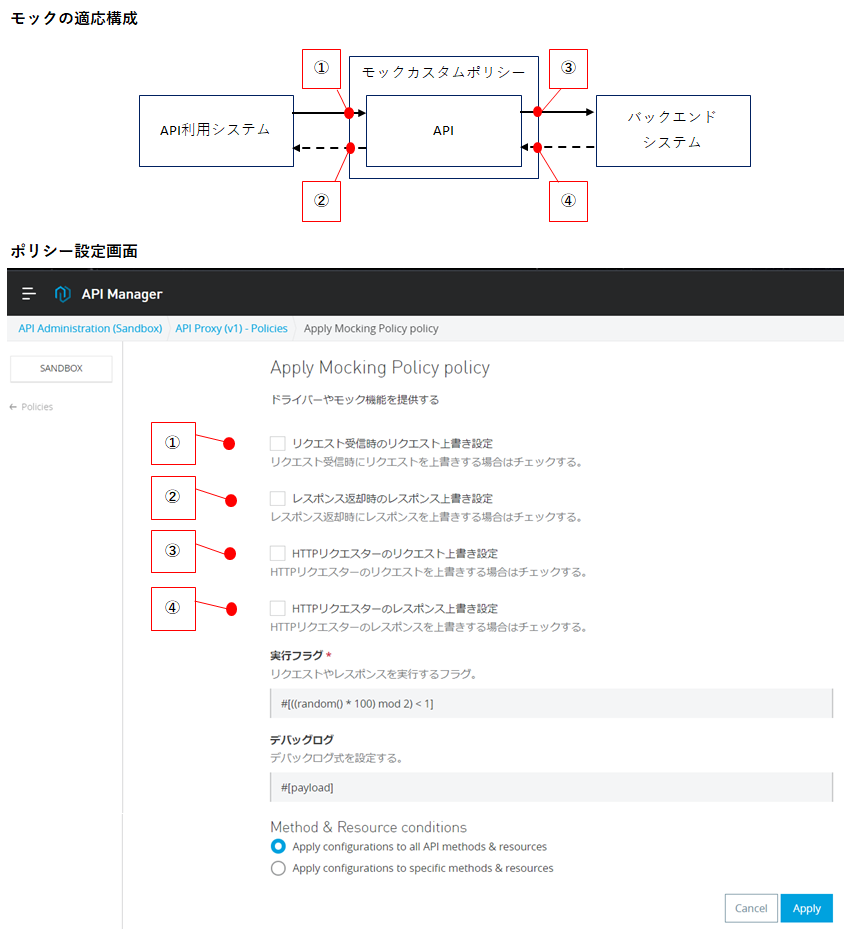The image size is (844, 929).
Task: Click the API Manager logo icon
Action: pyautogui.click(x=63, y=293)
